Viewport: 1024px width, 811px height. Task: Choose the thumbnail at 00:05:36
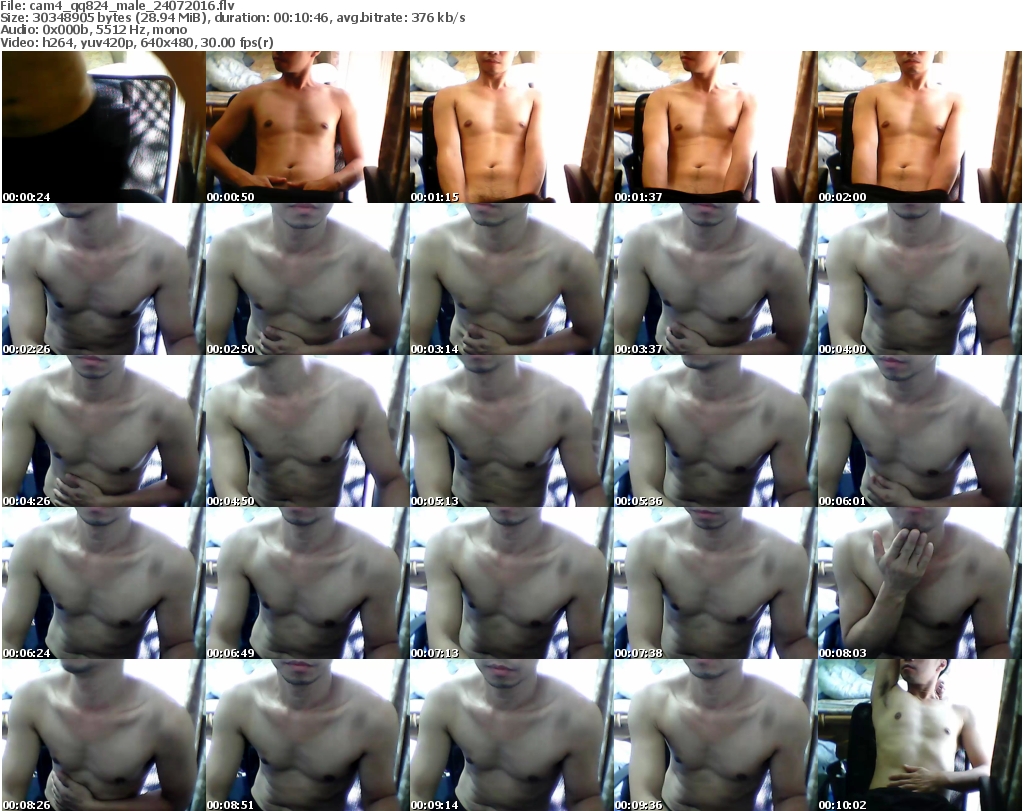715,431
